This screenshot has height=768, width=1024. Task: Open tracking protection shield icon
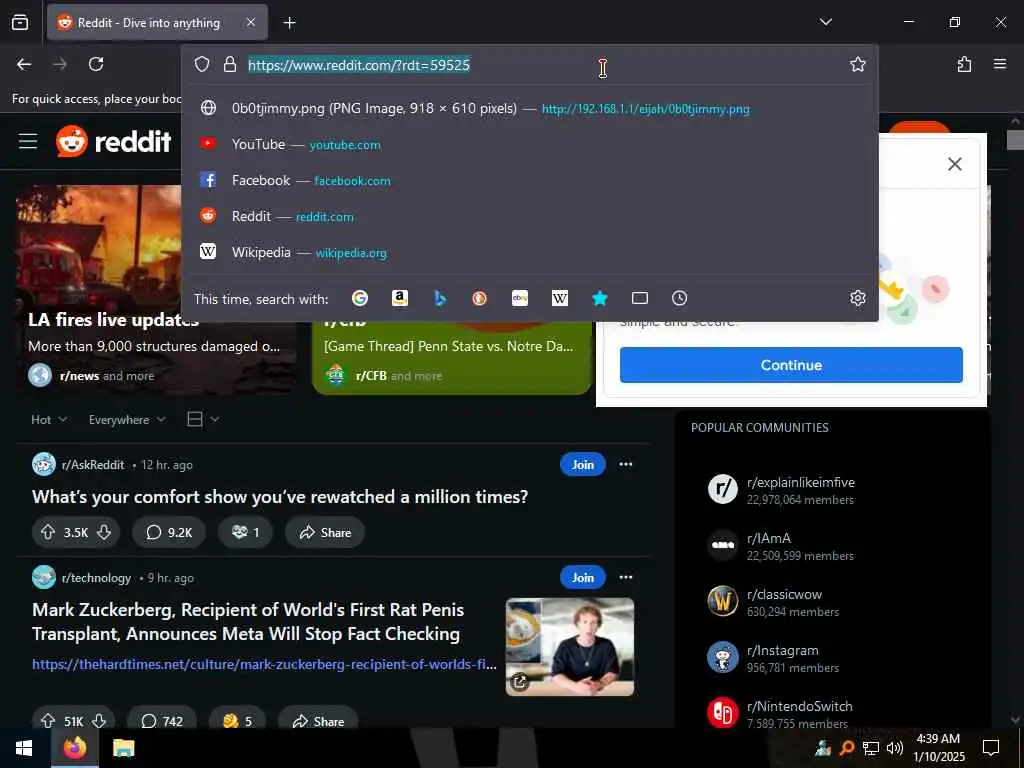pos(202,64)
